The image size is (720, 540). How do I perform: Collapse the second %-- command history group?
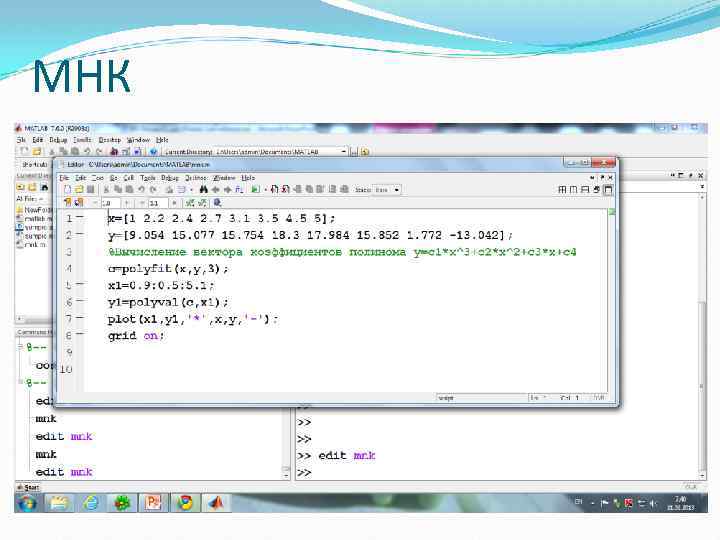click(x=20, y=382)
